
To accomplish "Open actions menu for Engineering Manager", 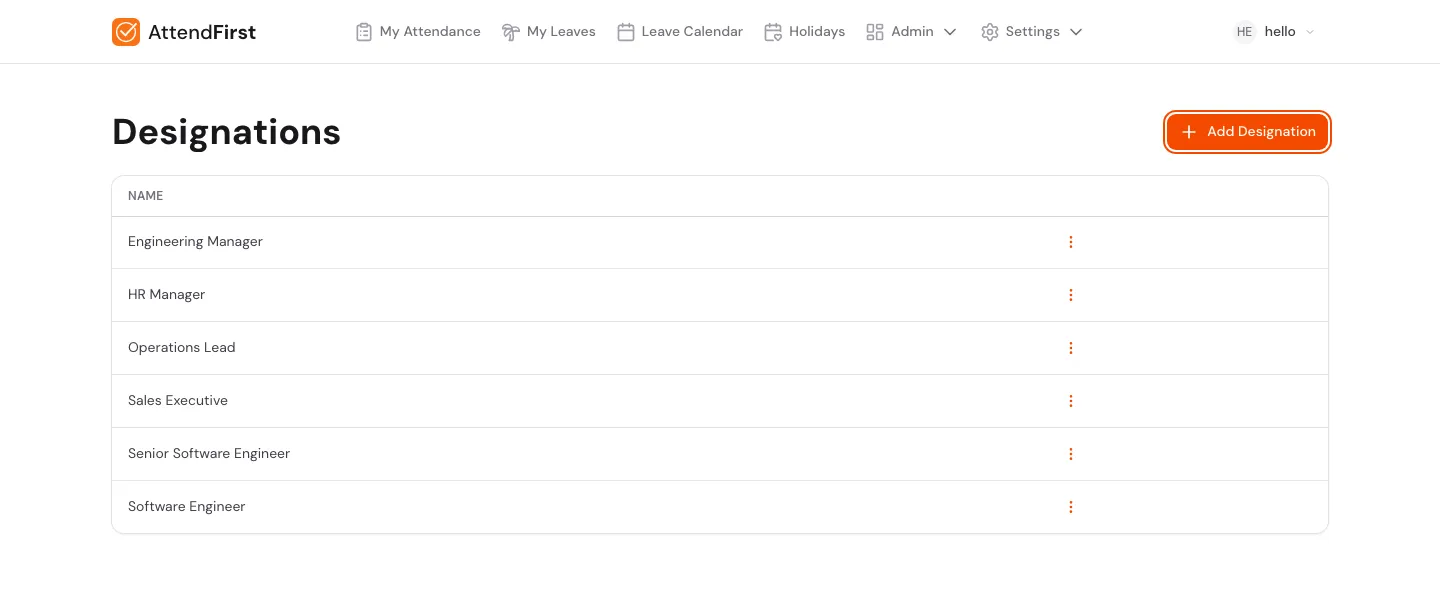I will point(1071,242).
